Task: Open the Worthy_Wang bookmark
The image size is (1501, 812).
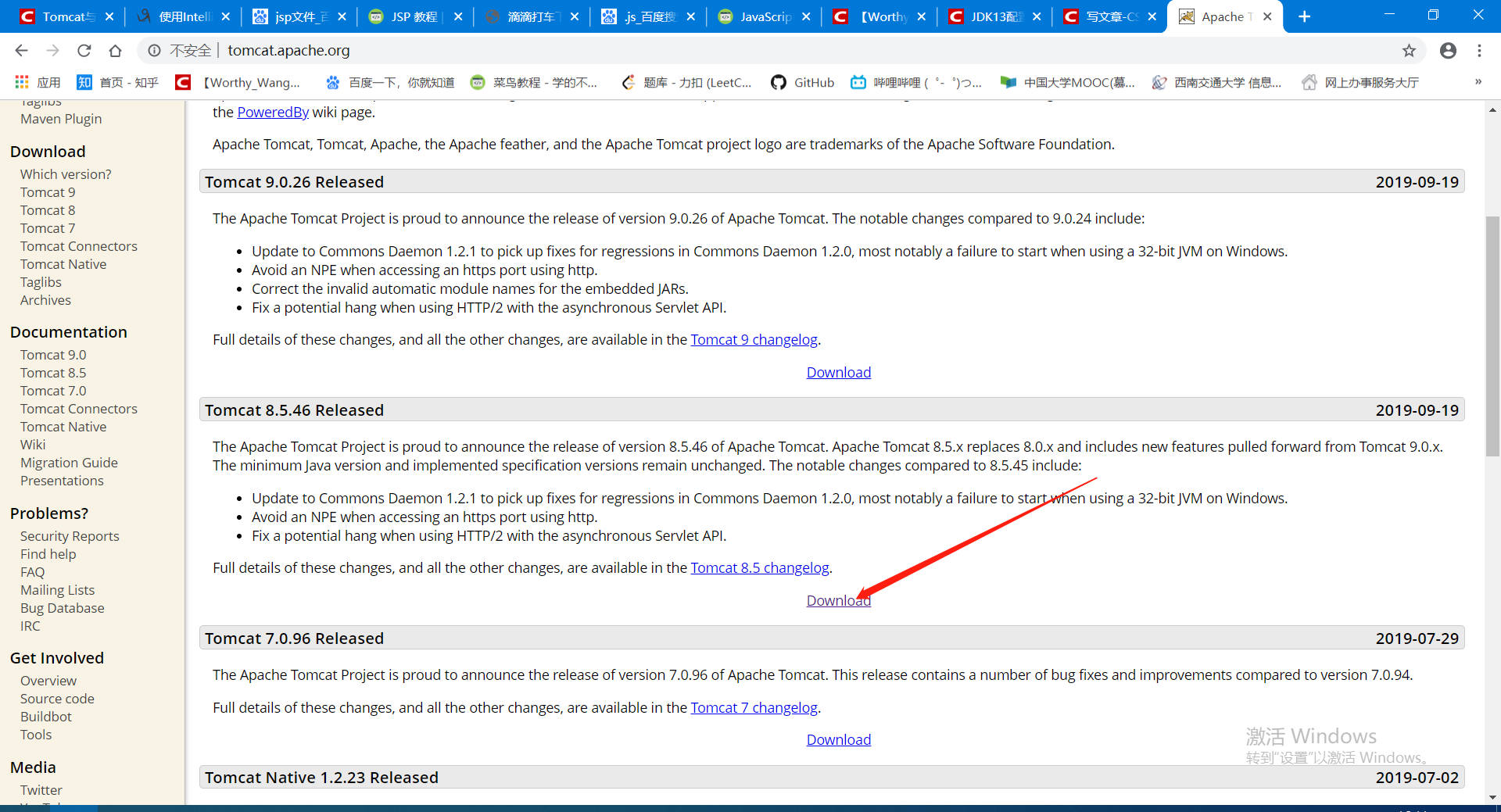Action: (238, 82)
